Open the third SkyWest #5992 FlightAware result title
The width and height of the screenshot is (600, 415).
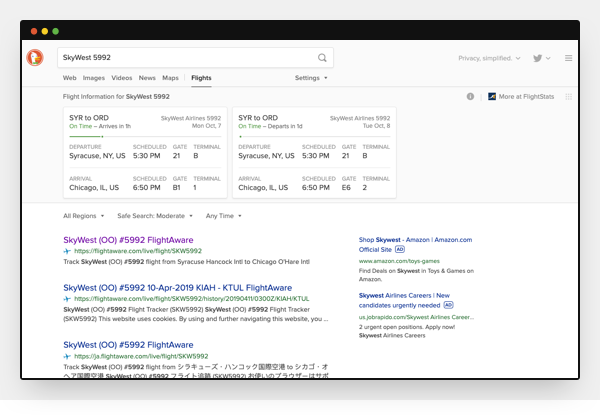[128, 345]
